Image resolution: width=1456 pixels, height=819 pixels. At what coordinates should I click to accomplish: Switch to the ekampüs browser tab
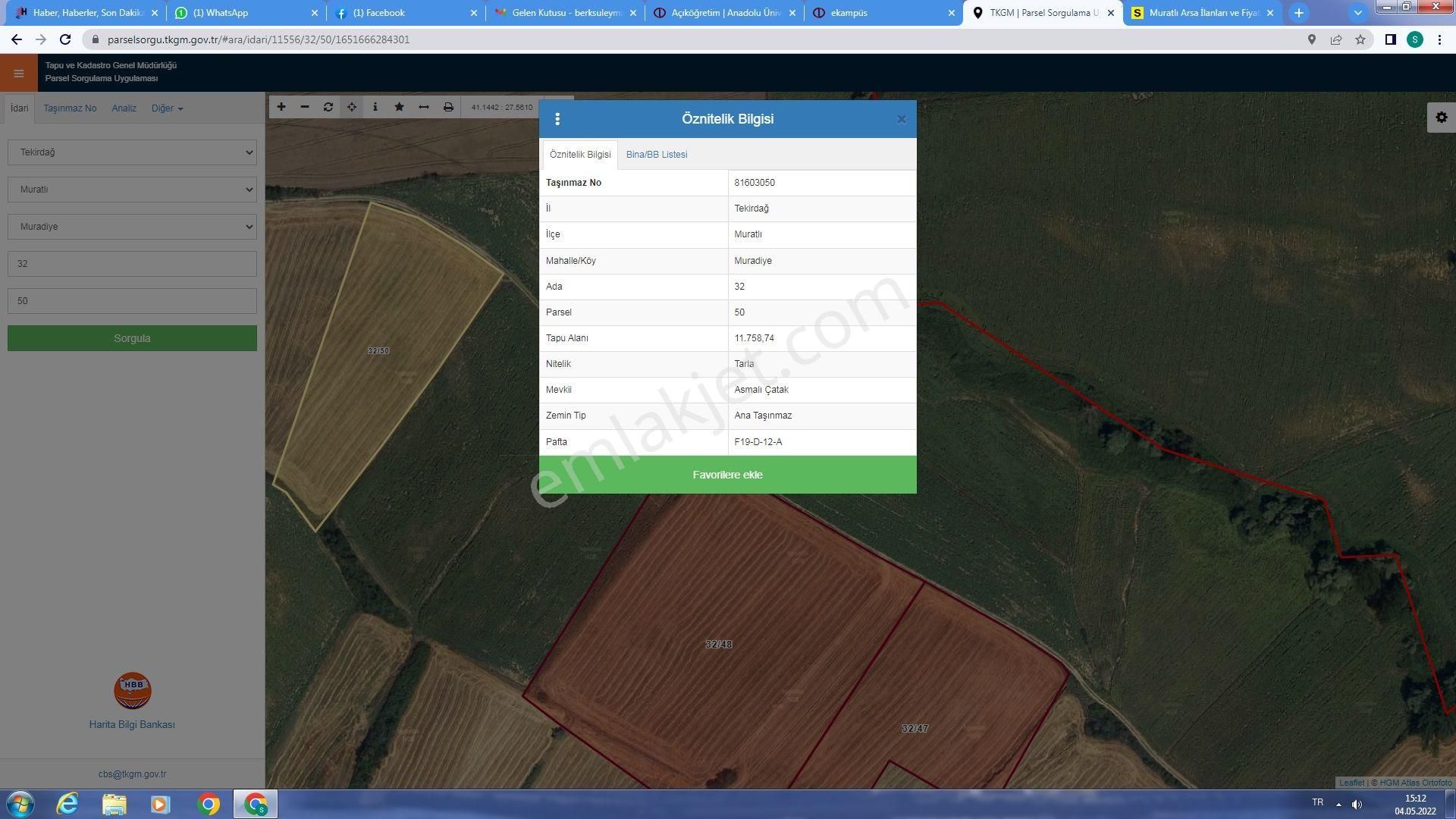click(x=883, y=13)
